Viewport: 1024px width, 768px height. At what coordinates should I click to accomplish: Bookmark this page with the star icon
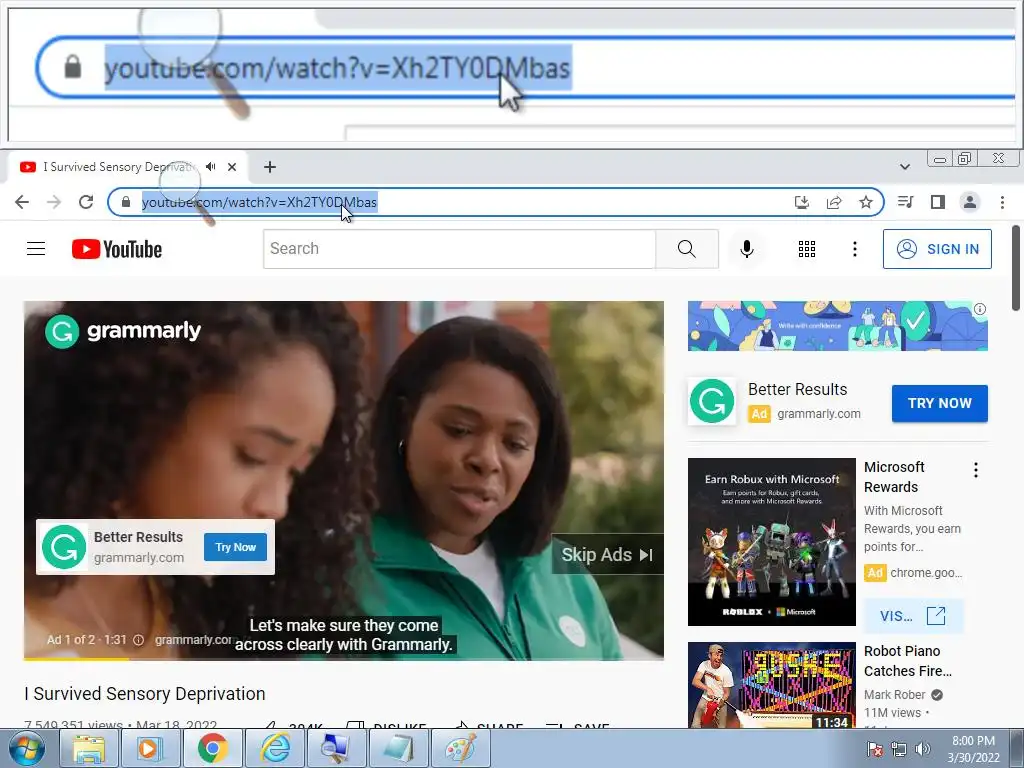866,202
